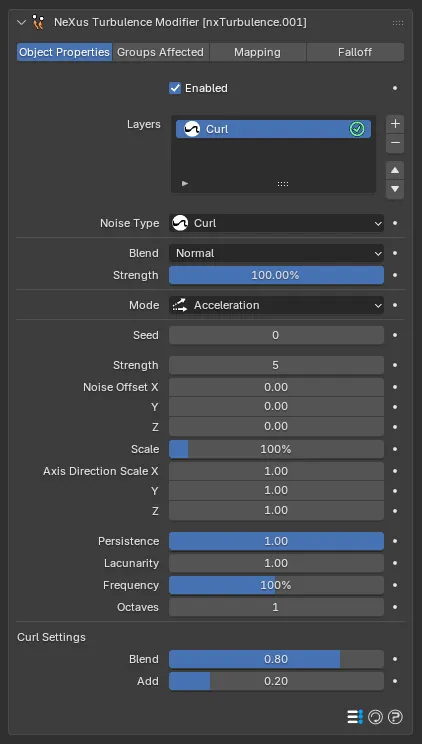422x744 pixels.
Task: Switch to Object Properties tab
Action: (x=65, y=52)
